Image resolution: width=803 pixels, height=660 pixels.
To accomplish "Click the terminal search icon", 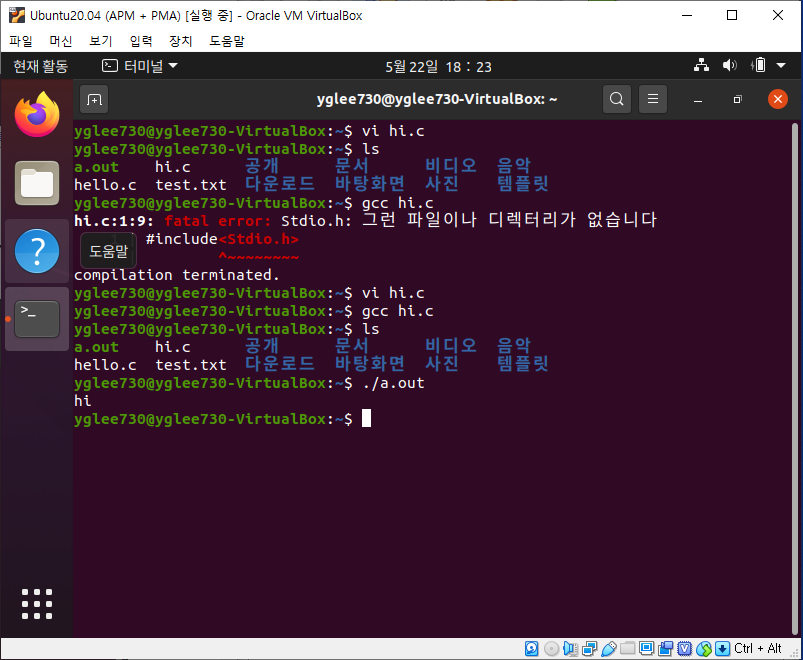I will (x=617, y=99).
